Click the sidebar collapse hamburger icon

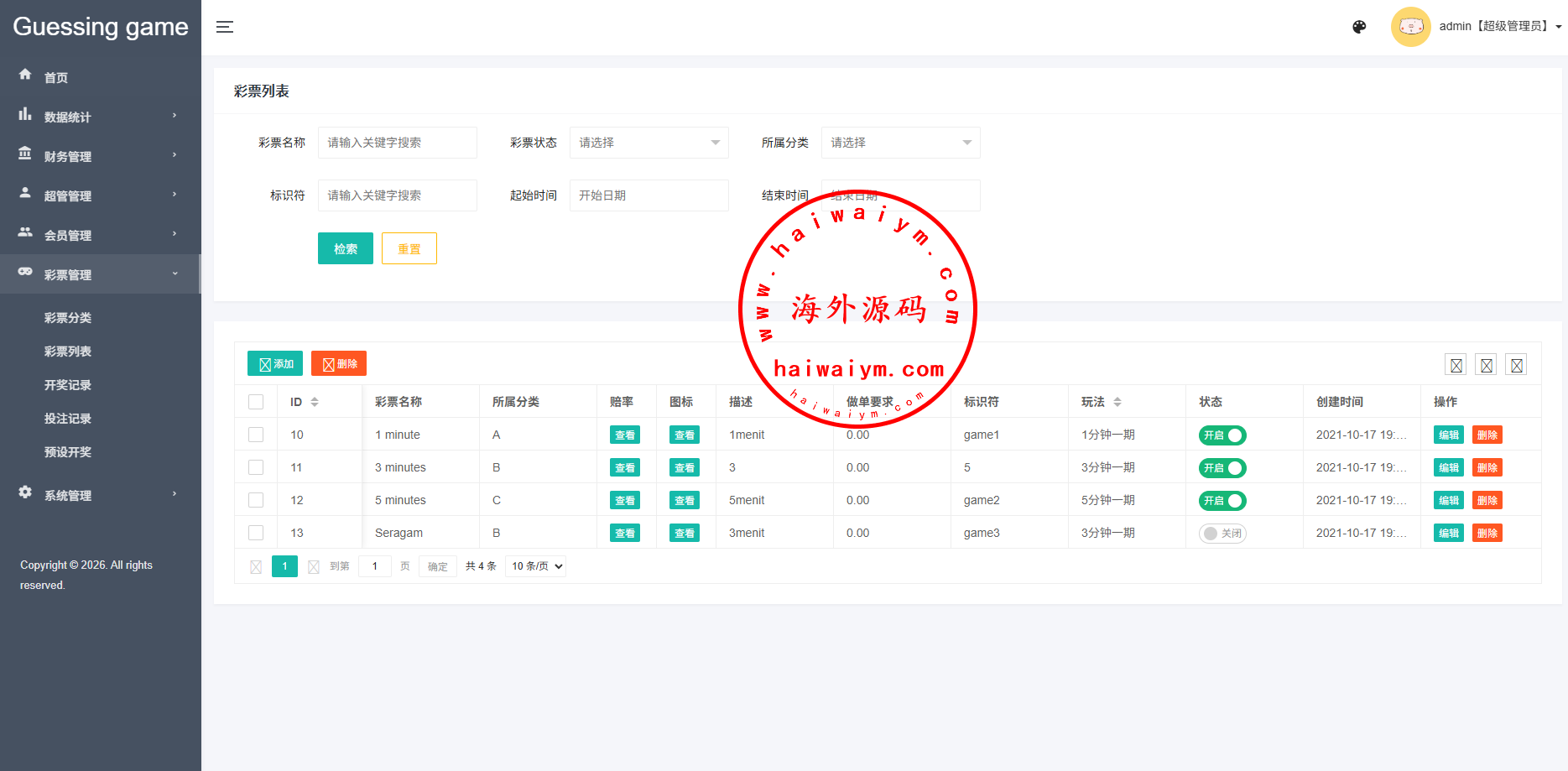[224, 27]
